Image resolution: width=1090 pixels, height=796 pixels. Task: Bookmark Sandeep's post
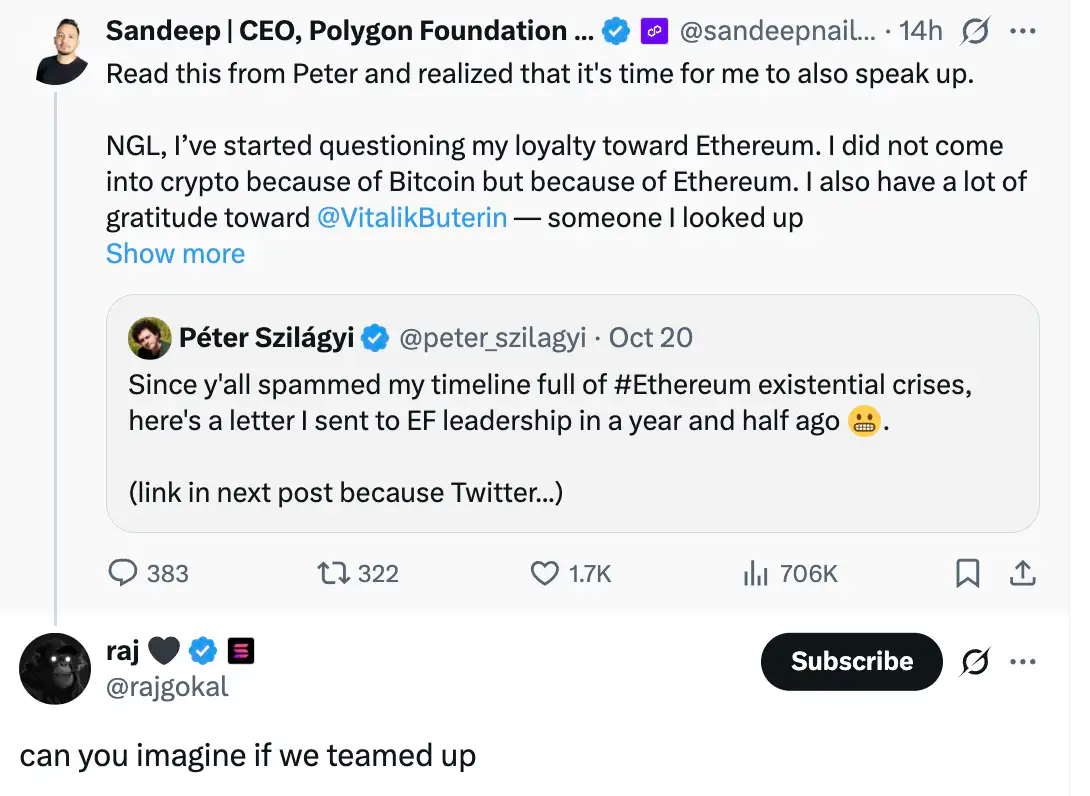point(967,573)
